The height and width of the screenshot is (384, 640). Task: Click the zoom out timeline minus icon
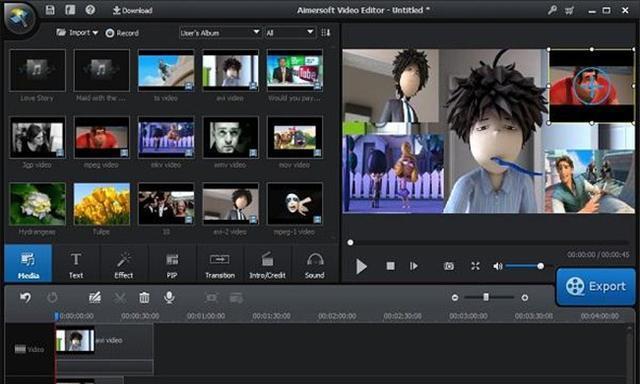pos(455,298)
